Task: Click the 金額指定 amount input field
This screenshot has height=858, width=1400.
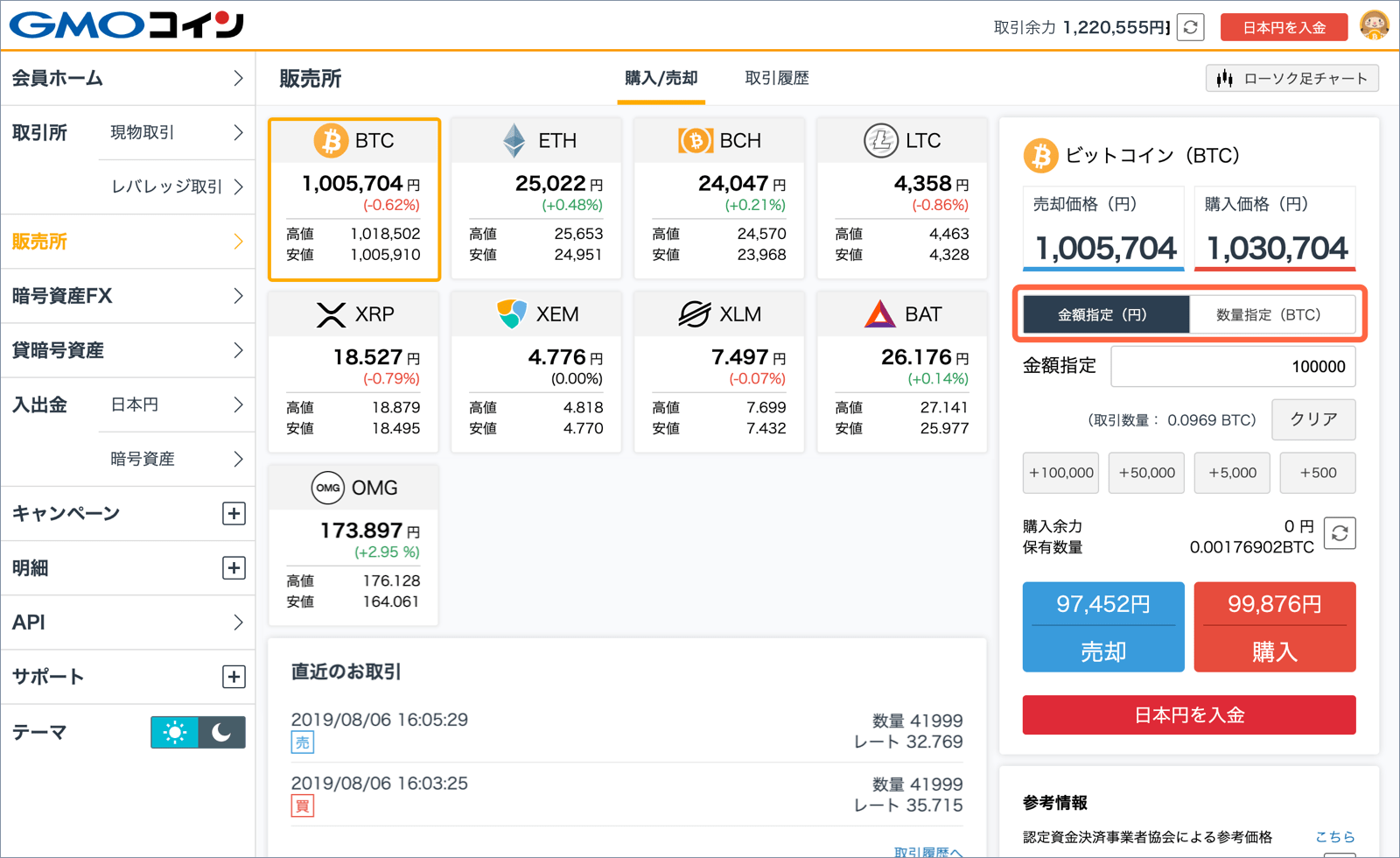Action: [1233, 367]
